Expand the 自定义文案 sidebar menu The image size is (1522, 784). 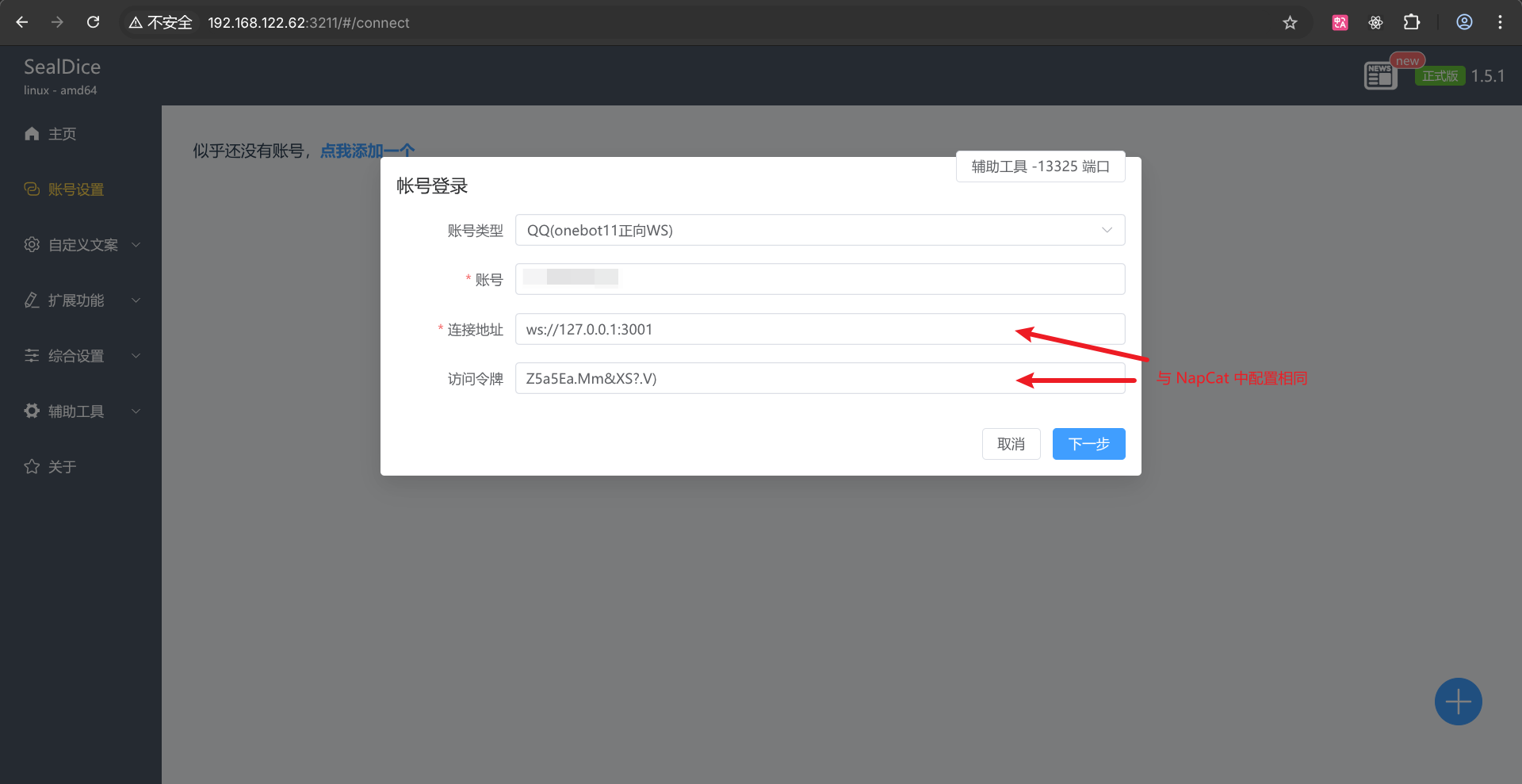(x=82, y=245)
